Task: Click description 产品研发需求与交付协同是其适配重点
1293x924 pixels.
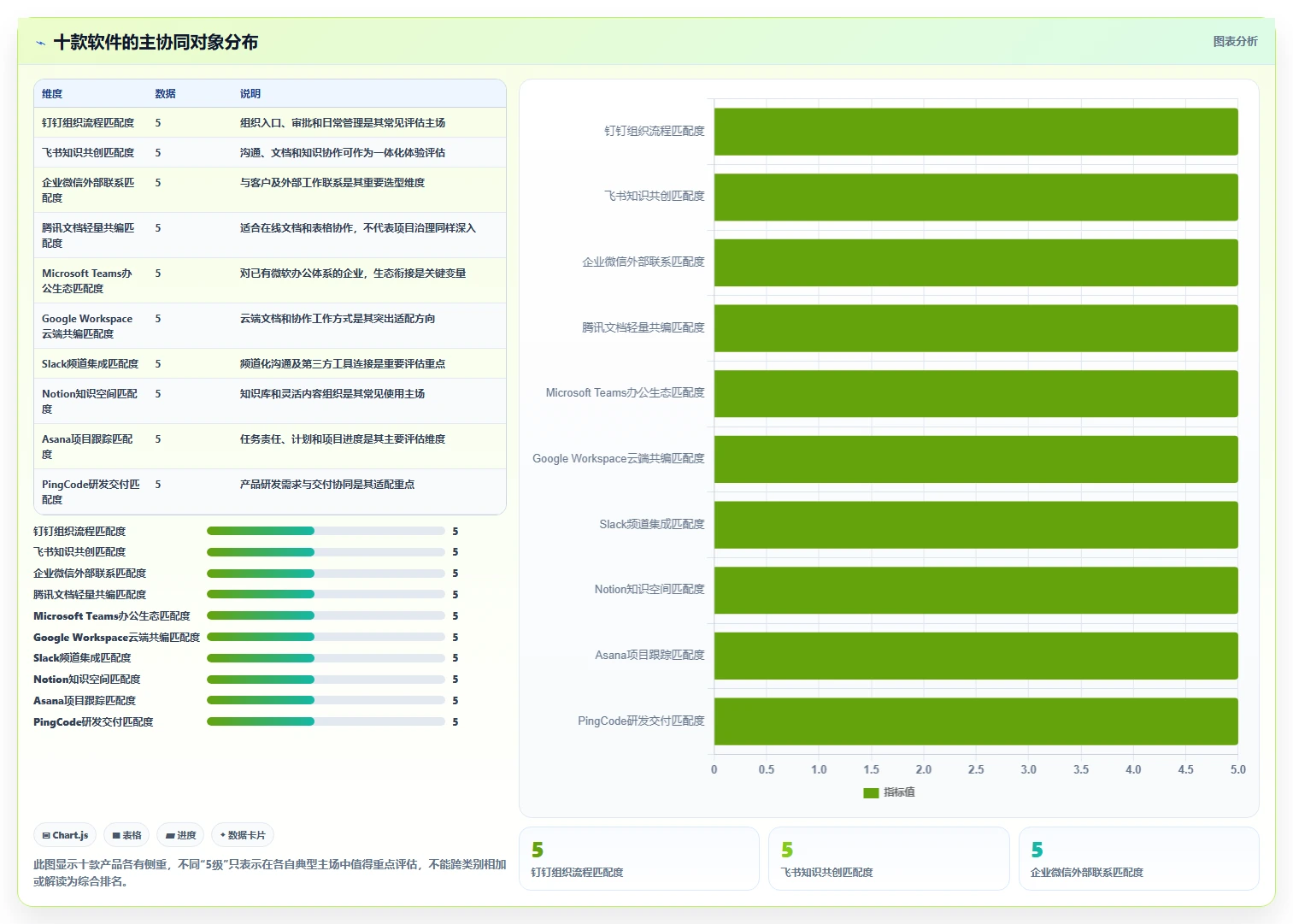Action: point(327,485)
